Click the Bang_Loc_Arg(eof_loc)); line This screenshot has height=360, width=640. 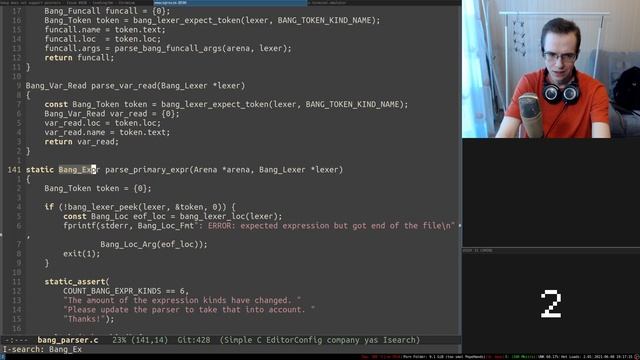coord(154,244)
